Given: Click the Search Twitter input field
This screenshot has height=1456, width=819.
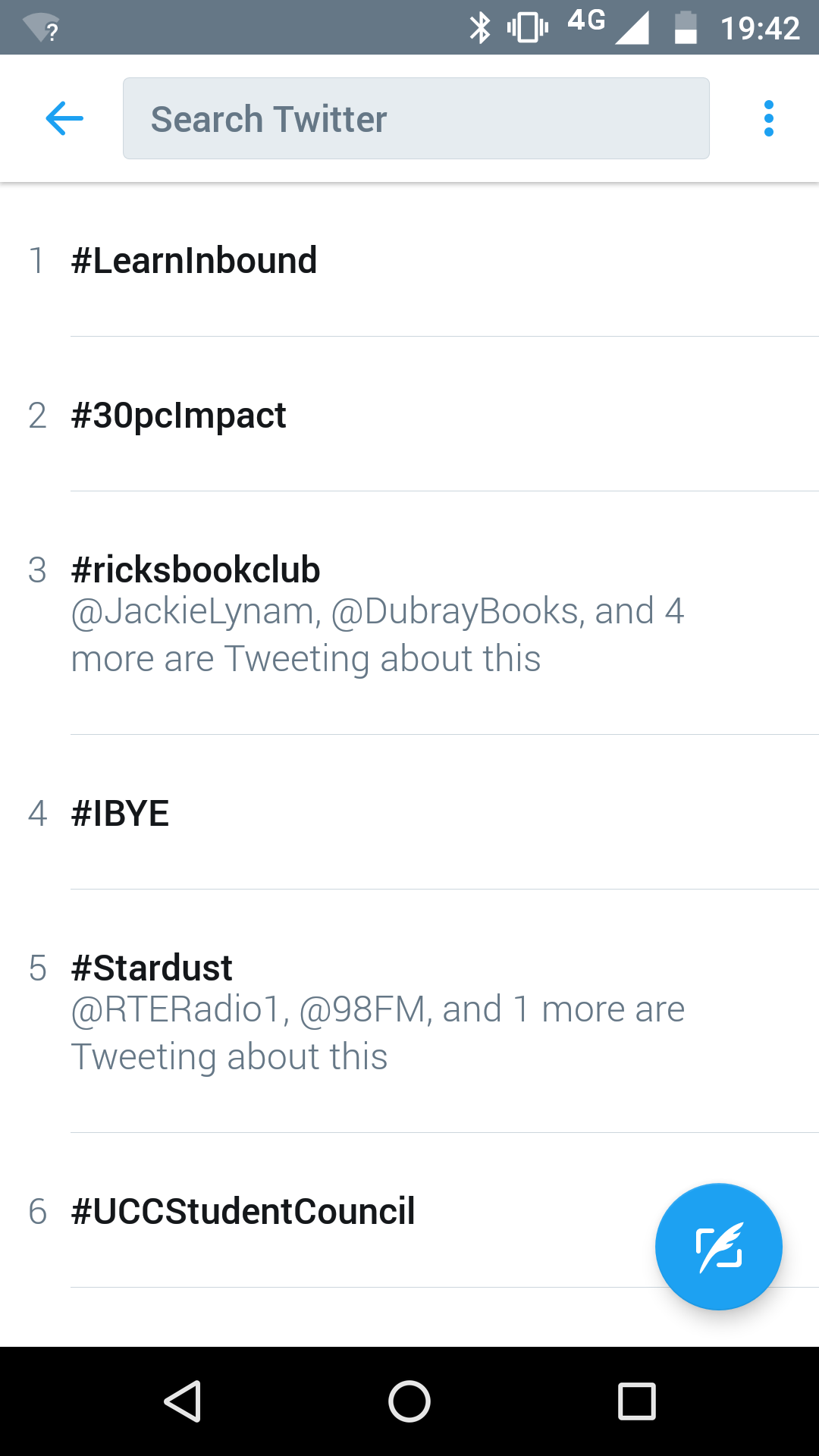Looking at the screenshot, I should click(x=416, y=118).
